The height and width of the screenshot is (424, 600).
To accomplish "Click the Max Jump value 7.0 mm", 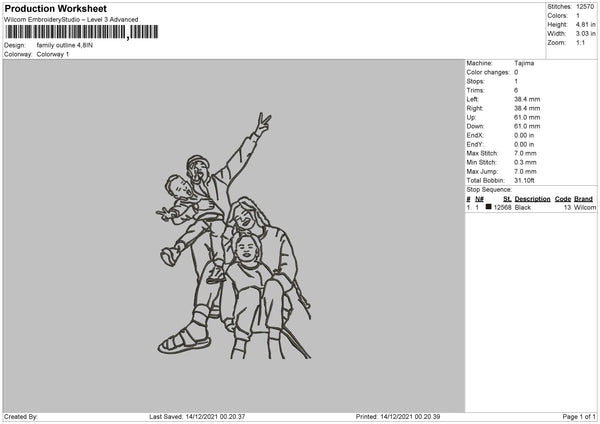I will point(525,171).
